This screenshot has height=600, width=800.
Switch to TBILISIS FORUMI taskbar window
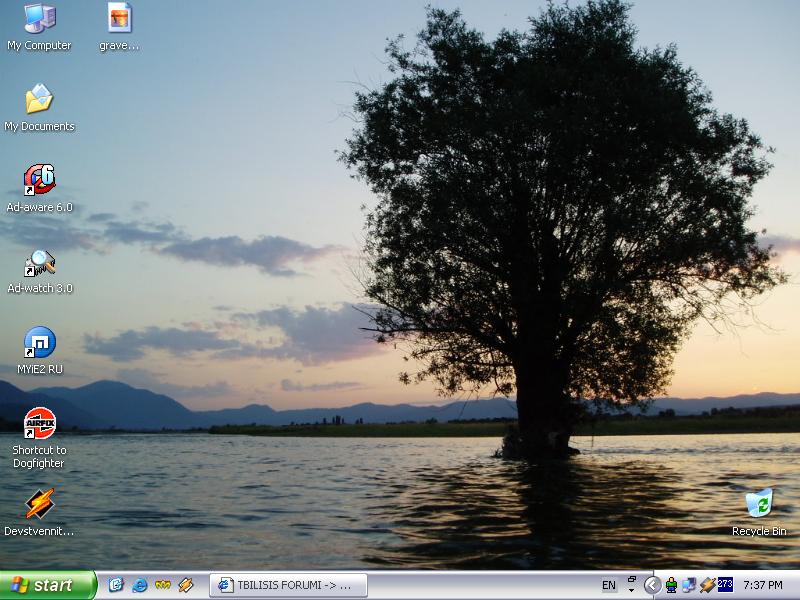click(x=288, y=585)
